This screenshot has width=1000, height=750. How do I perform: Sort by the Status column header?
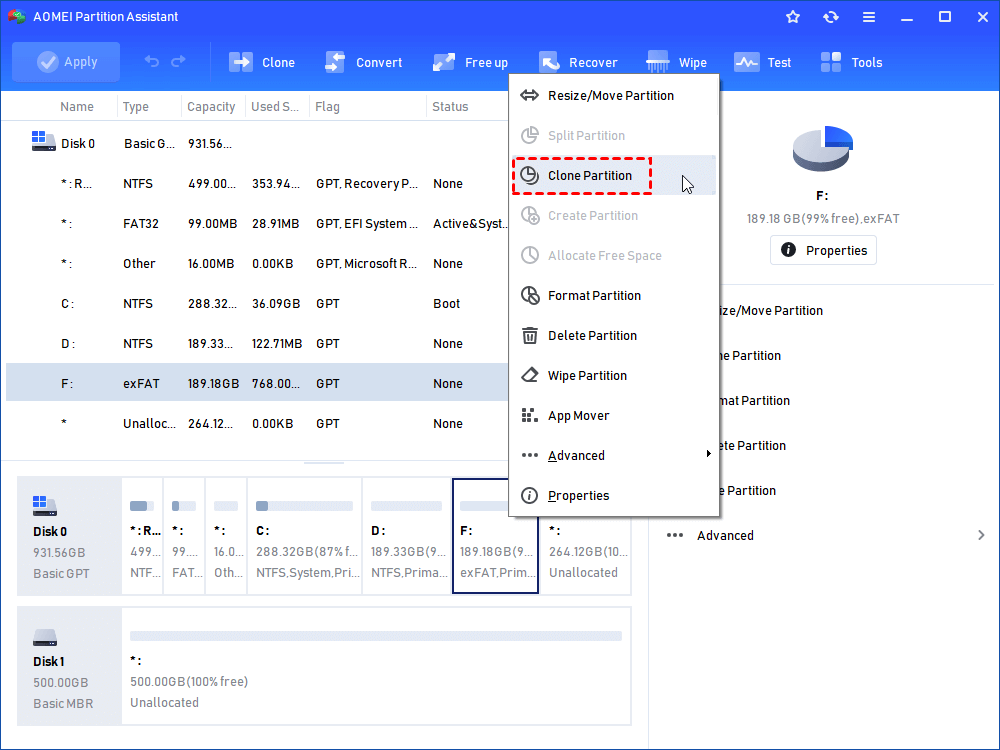450,107
